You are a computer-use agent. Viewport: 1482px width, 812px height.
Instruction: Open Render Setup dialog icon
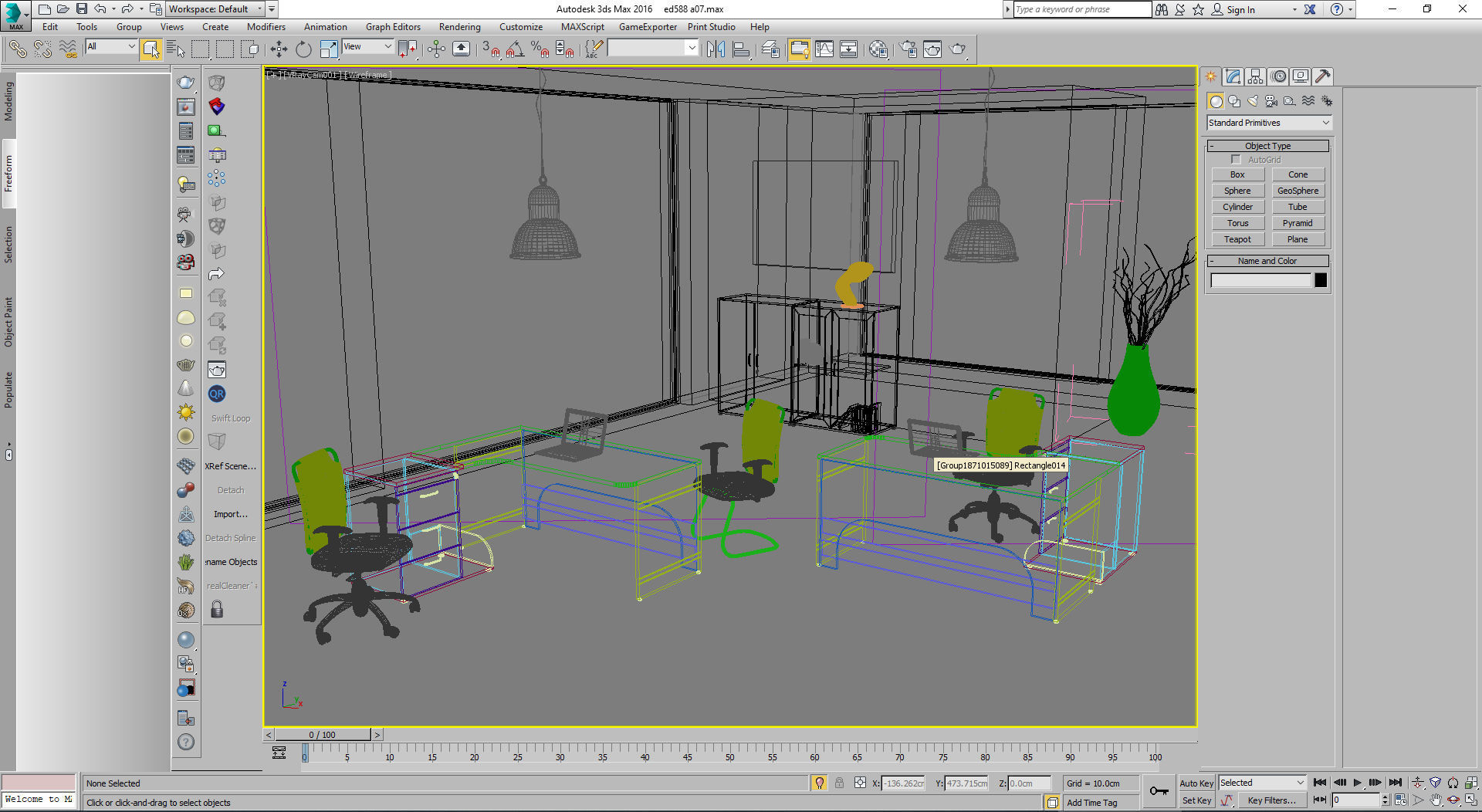(x=908, y=49)
